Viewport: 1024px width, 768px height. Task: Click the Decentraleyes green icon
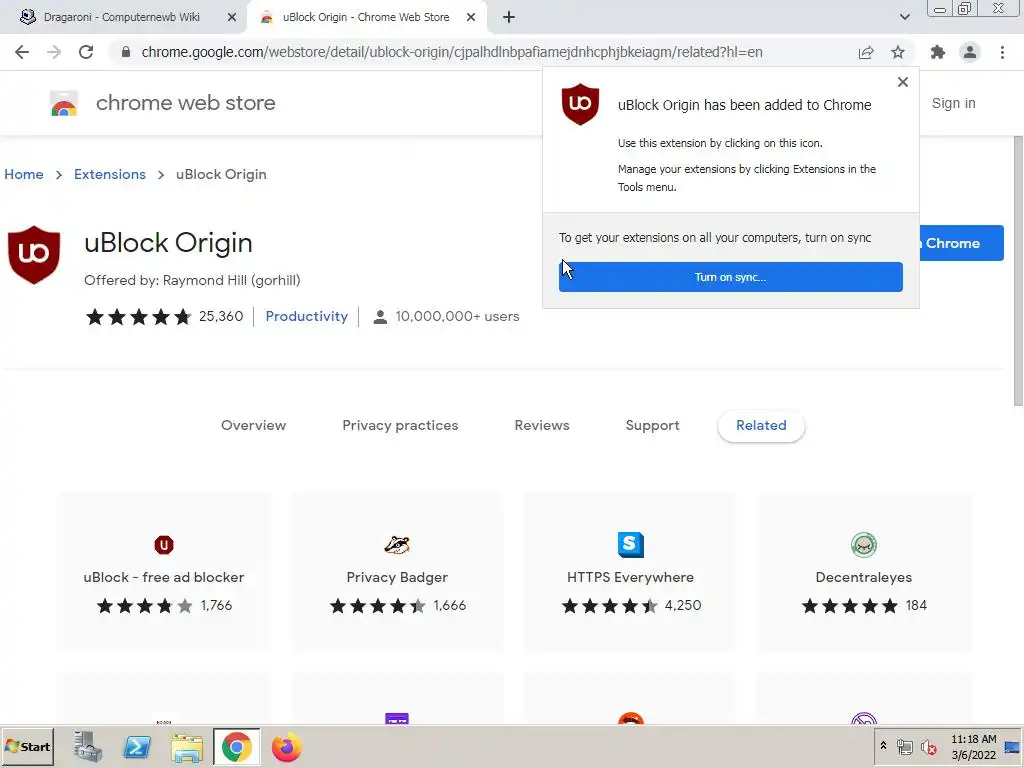(863, 545)
